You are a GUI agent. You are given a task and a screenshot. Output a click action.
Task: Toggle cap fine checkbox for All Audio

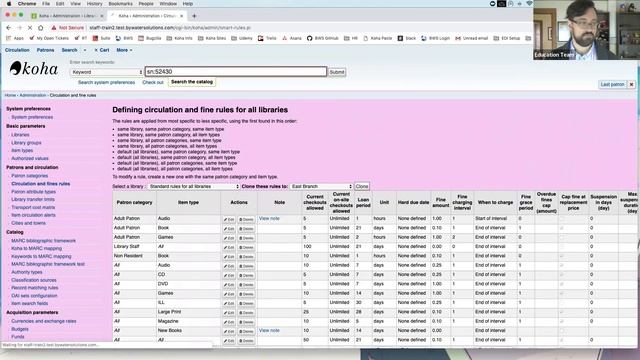click(x=562, y=266)
